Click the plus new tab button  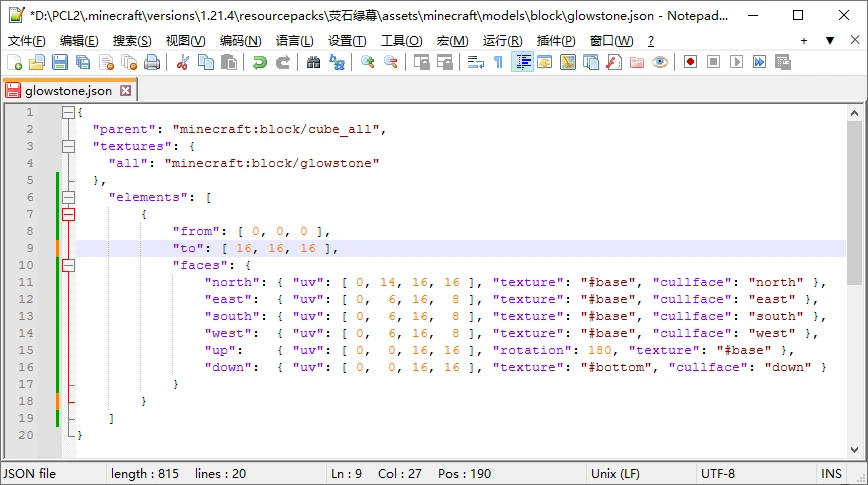[x=804, y=40]
